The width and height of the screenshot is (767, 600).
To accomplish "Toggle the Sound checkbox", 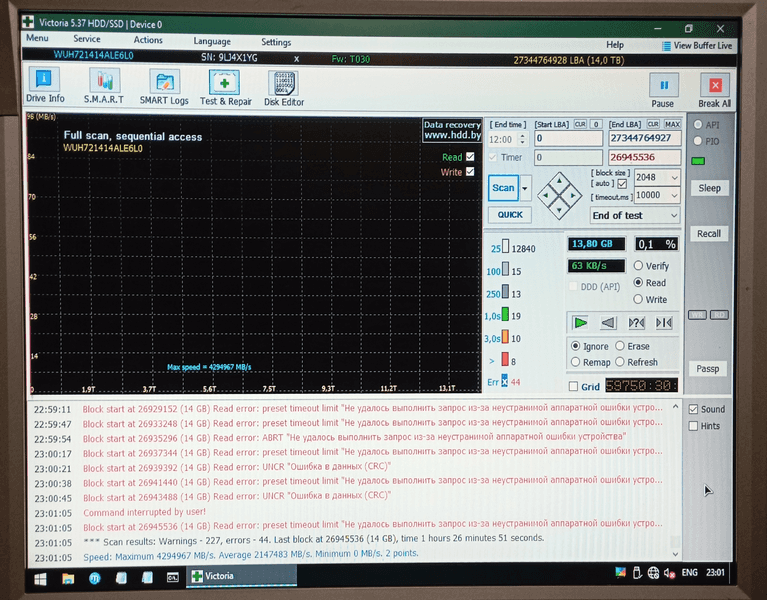I will tap(694, 409).
